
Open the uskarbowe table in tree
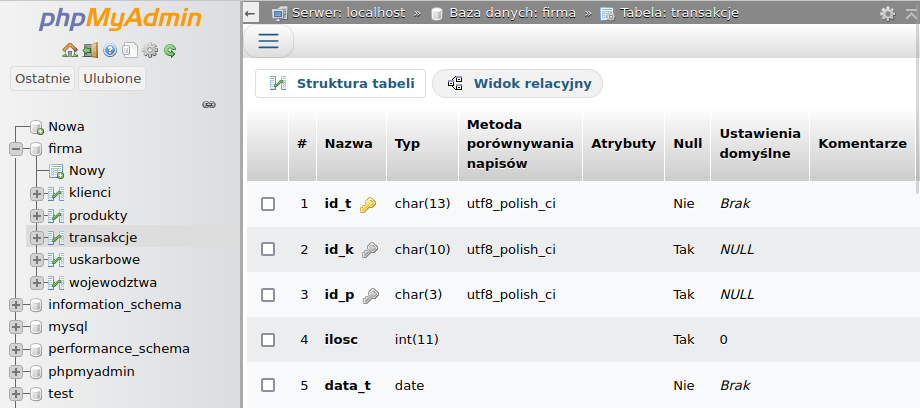point(104,260)
